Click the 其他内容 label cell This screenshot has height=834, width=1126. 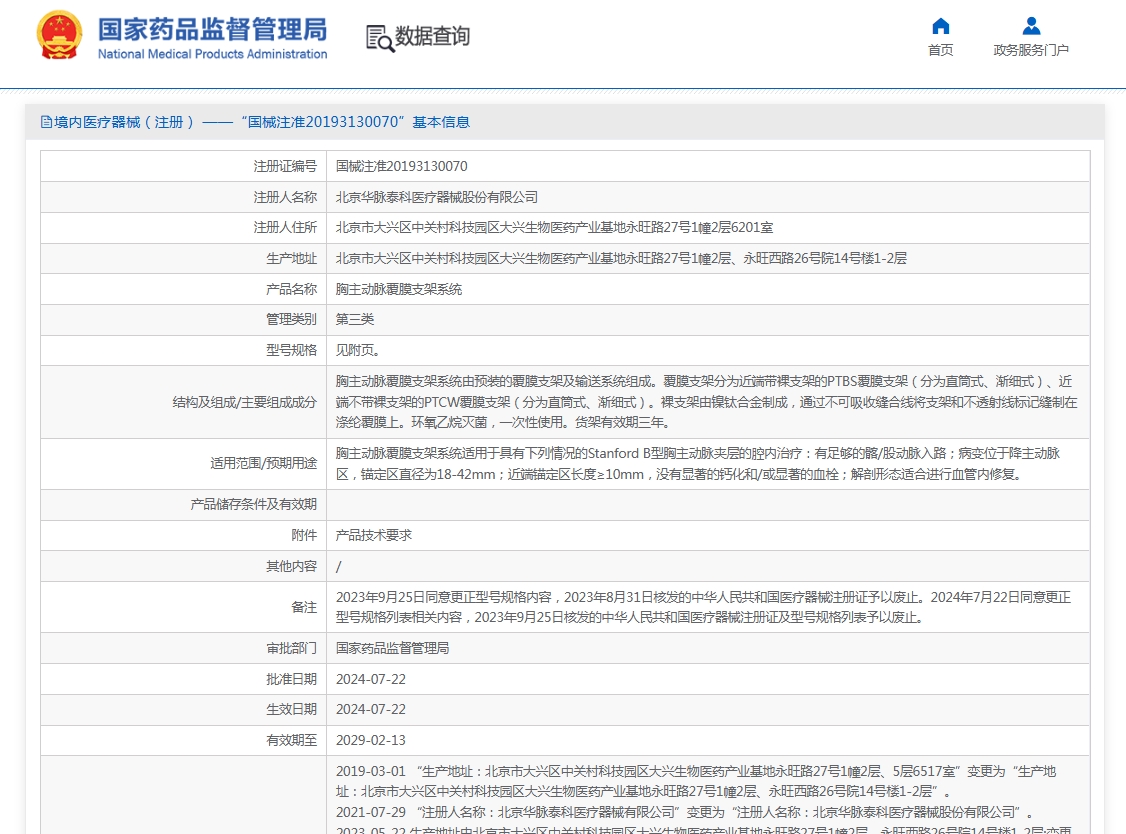(x=184, y=566)
